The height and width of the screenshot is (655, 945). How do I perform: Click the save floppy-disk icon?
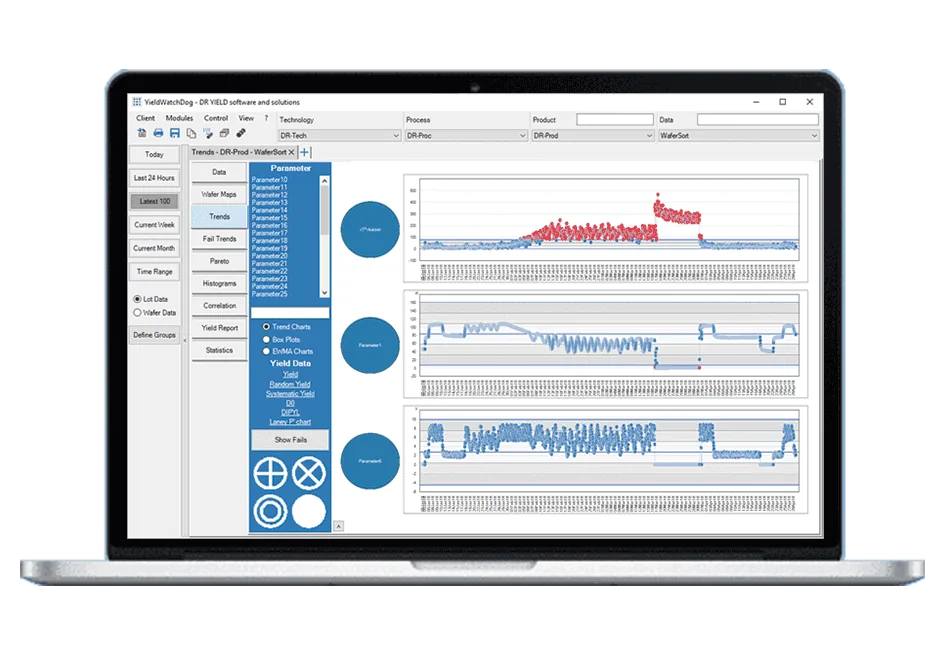pos(175,133)
